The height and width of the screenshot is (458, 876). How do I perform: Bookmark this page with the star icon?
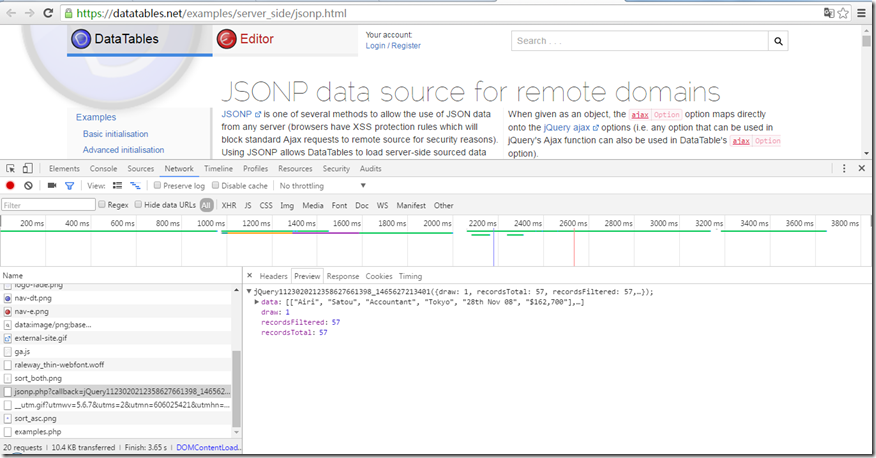pos(847,13)
